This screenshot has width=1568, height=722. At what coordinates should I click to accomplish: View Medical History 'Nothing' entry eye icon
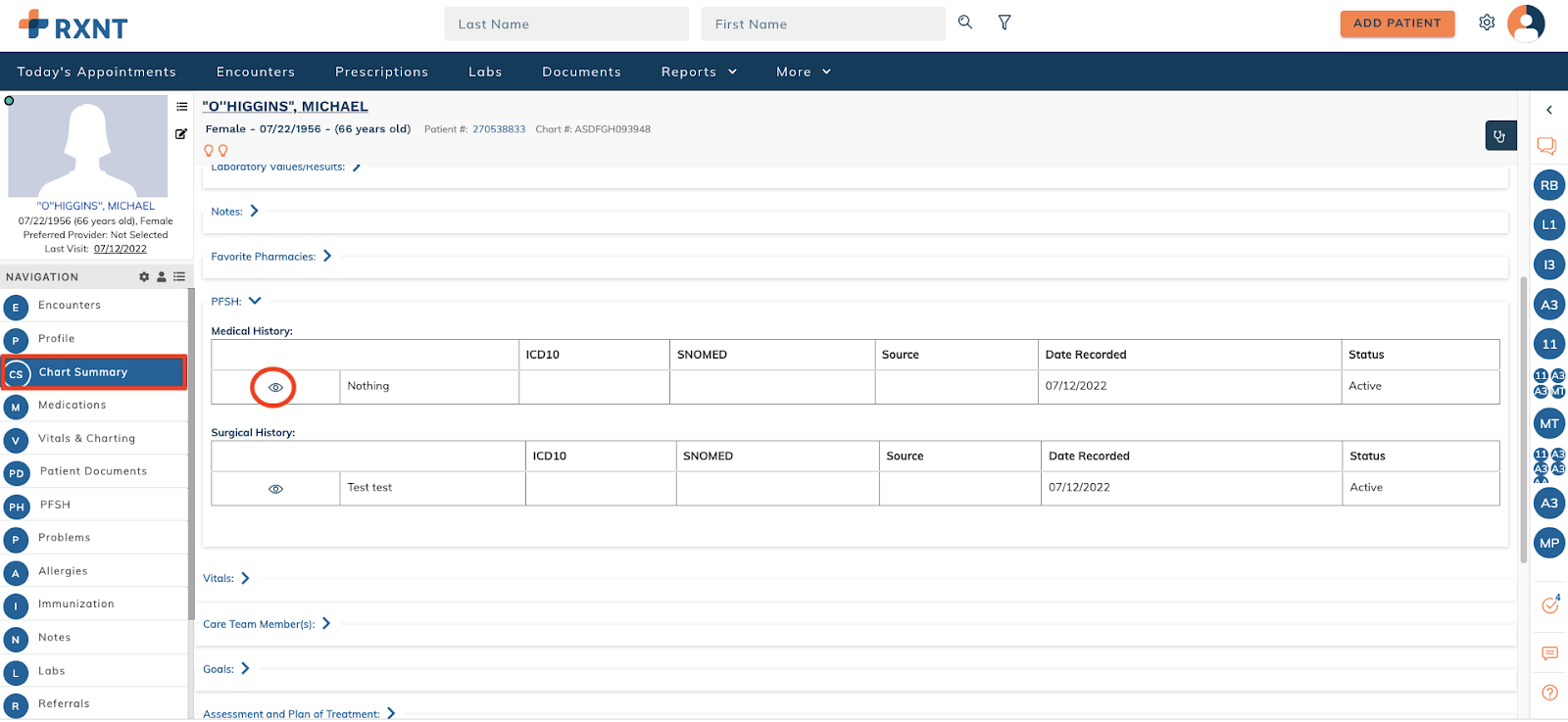click(275, 388)
